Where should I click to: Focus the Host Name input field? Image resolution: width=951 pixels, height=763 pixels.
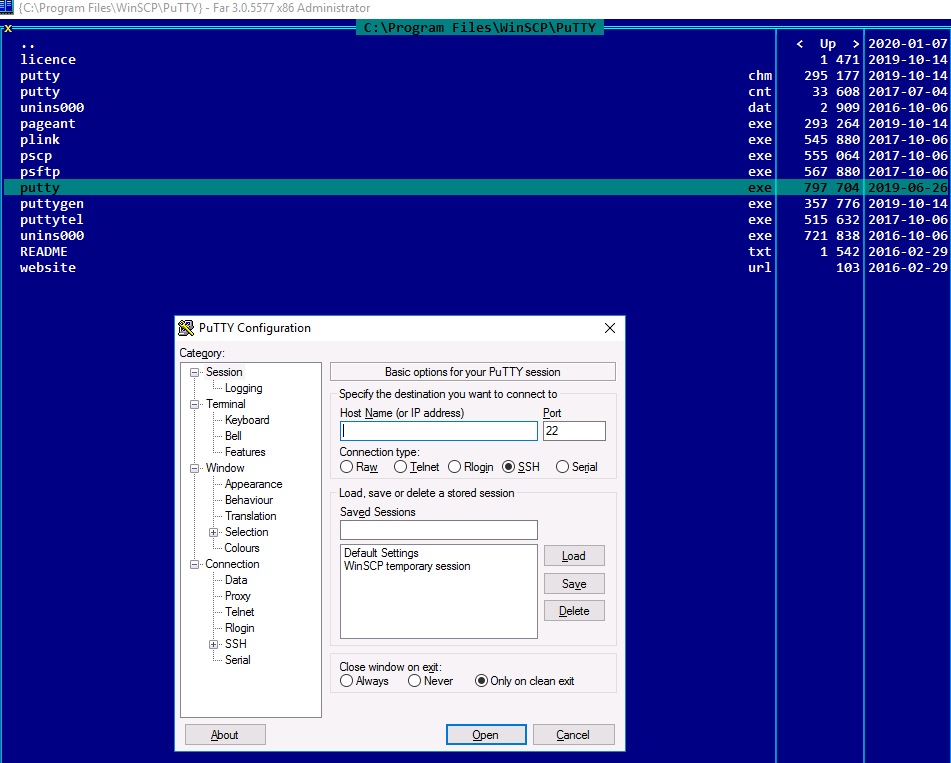[x=439, y=431]
